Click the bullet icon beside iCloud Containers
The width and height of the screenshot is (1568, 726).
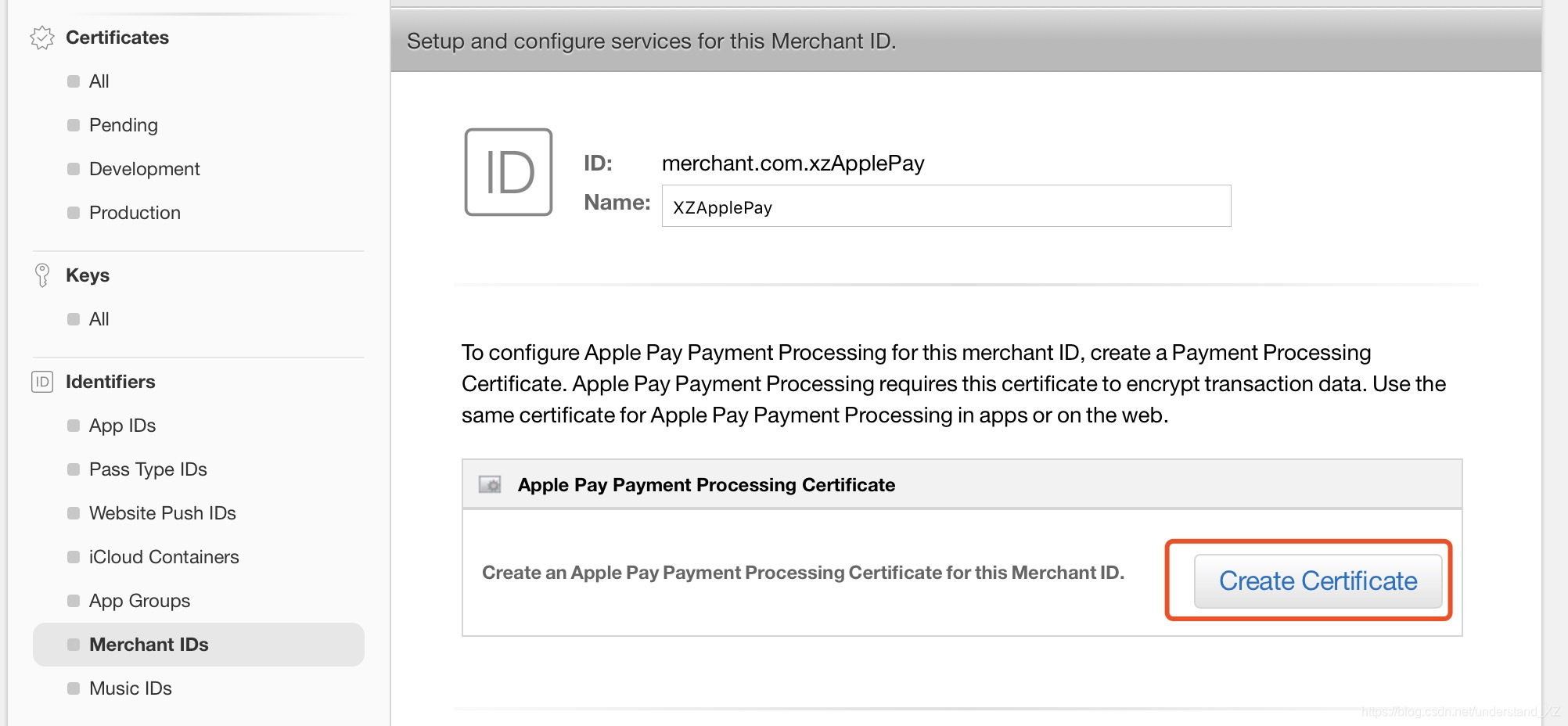74,557
